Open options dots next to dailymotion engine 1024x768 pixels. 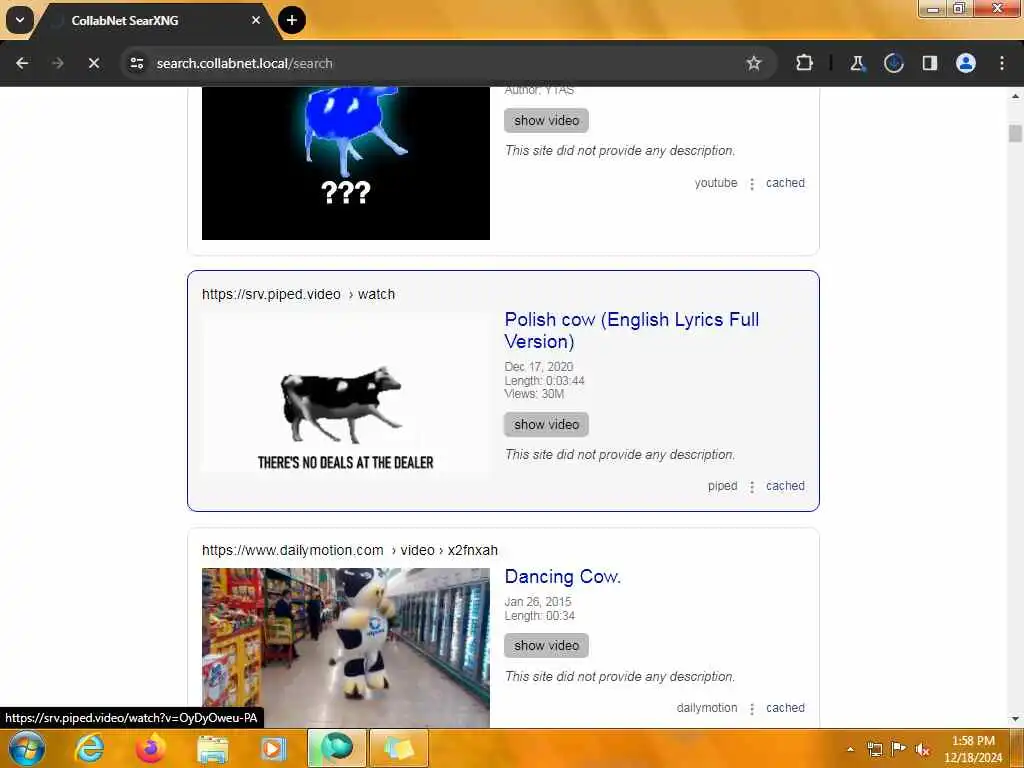click(752, 709)
